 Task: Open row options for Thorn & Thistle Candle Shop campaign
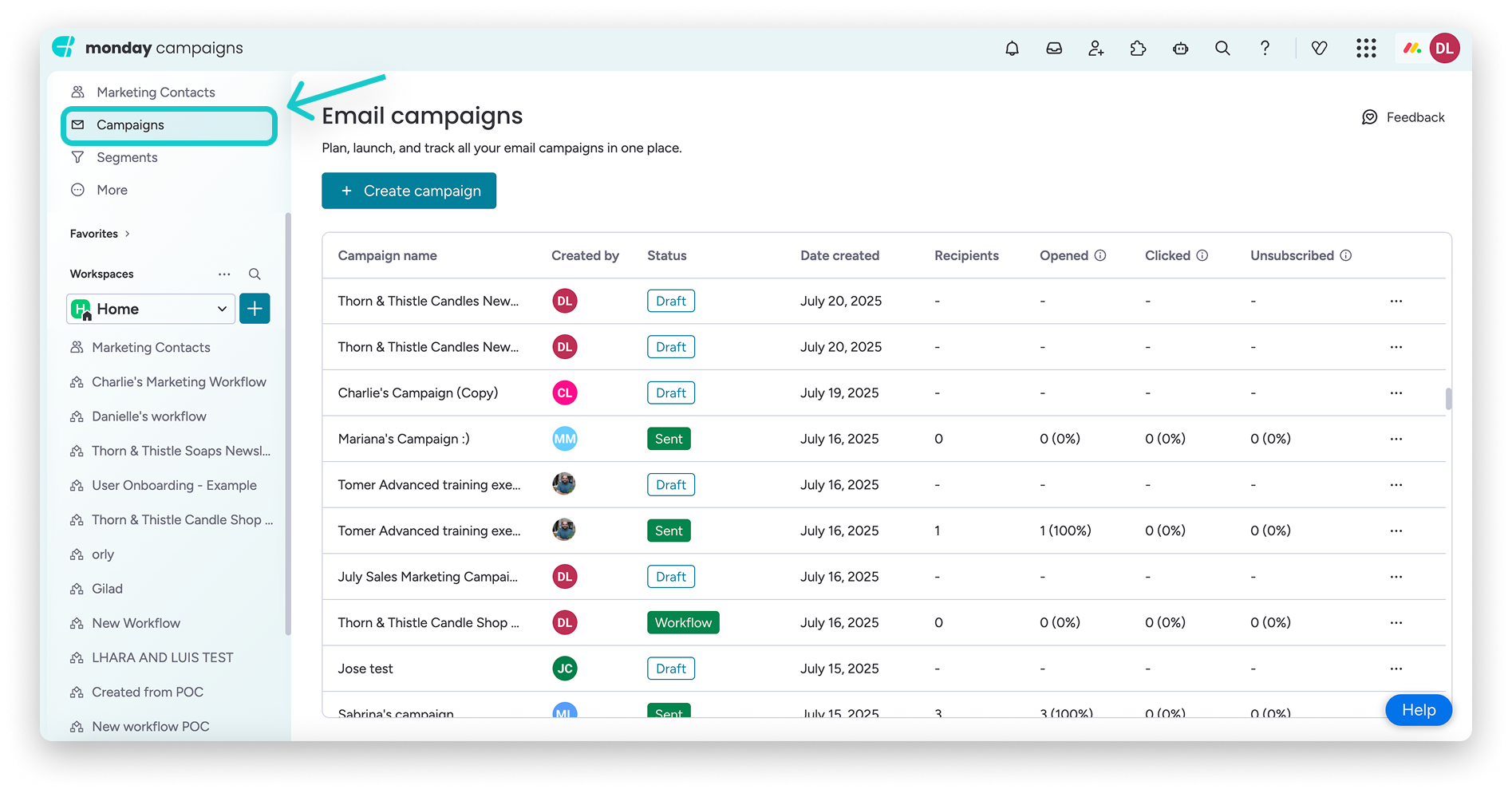coord(1396,623)
